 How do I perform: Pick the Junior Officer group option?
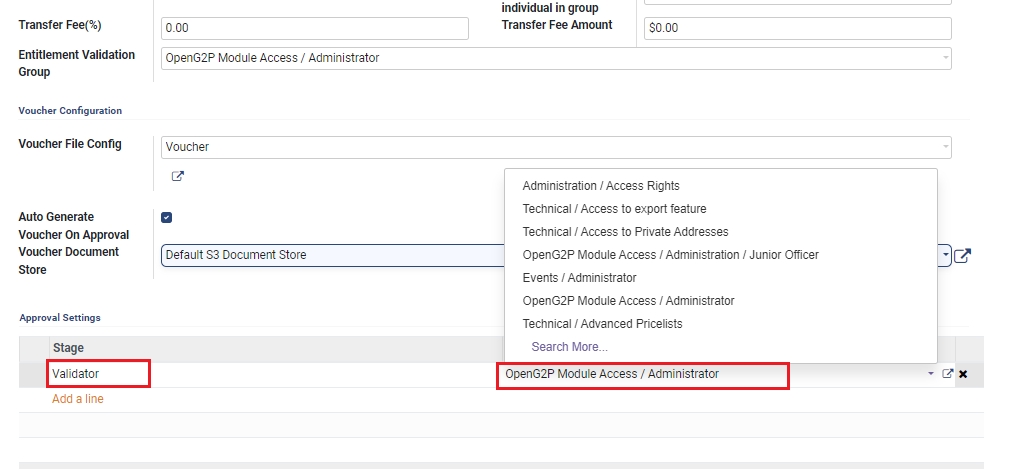coord(670,255)
